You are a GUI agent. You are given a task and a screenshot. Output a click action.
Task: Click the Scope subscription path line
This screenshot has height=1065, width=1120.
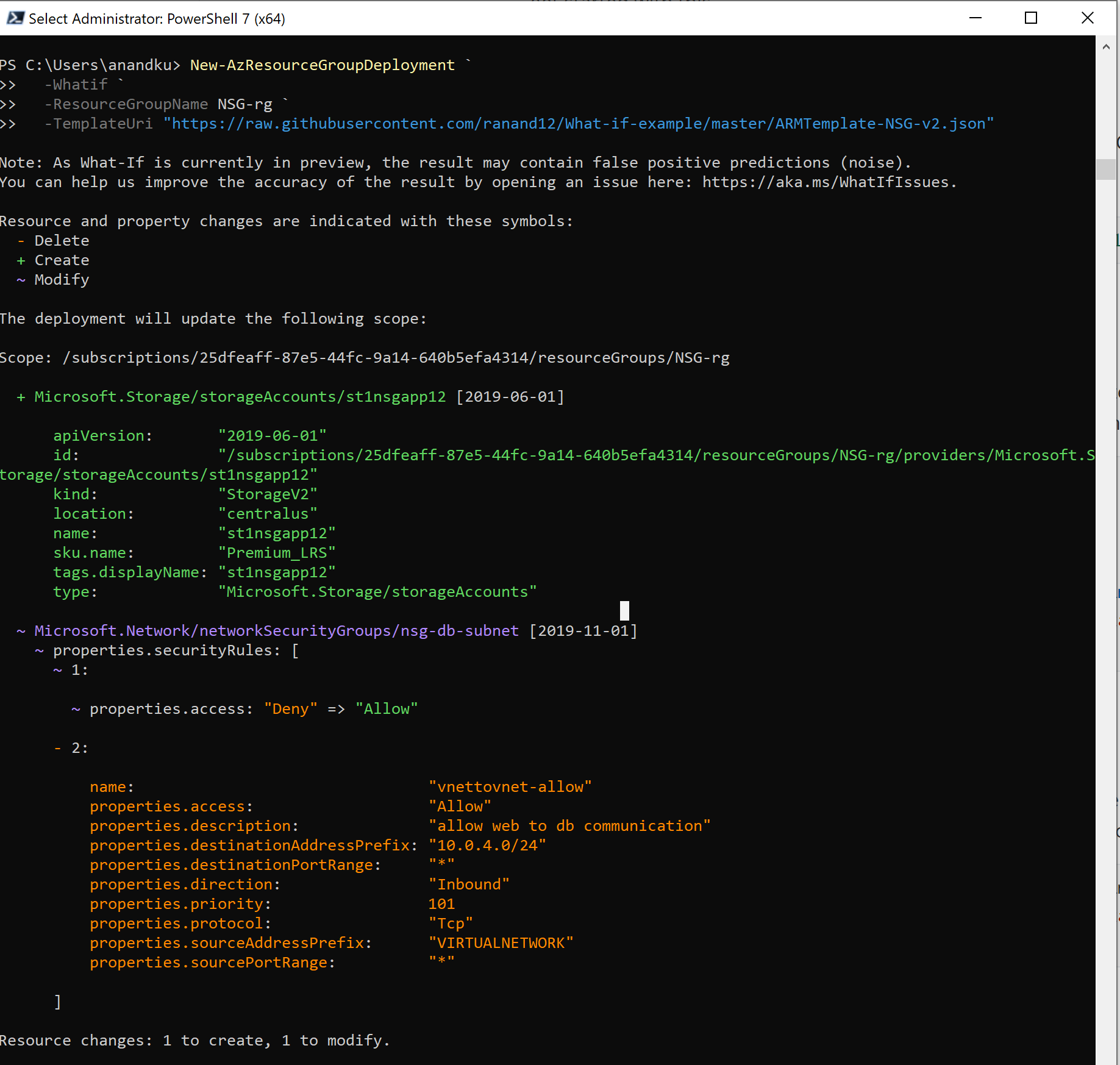pos(365,358)
